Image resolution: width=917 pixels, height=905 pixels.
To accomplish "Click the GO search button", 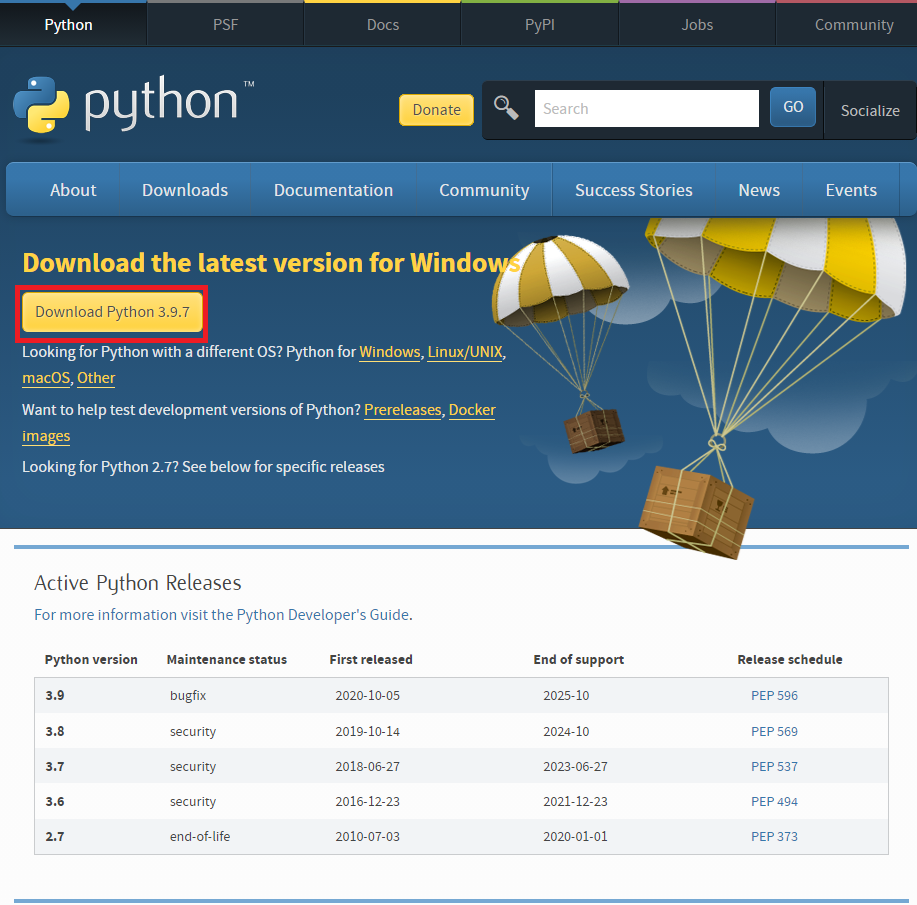I will coord(793,106).
